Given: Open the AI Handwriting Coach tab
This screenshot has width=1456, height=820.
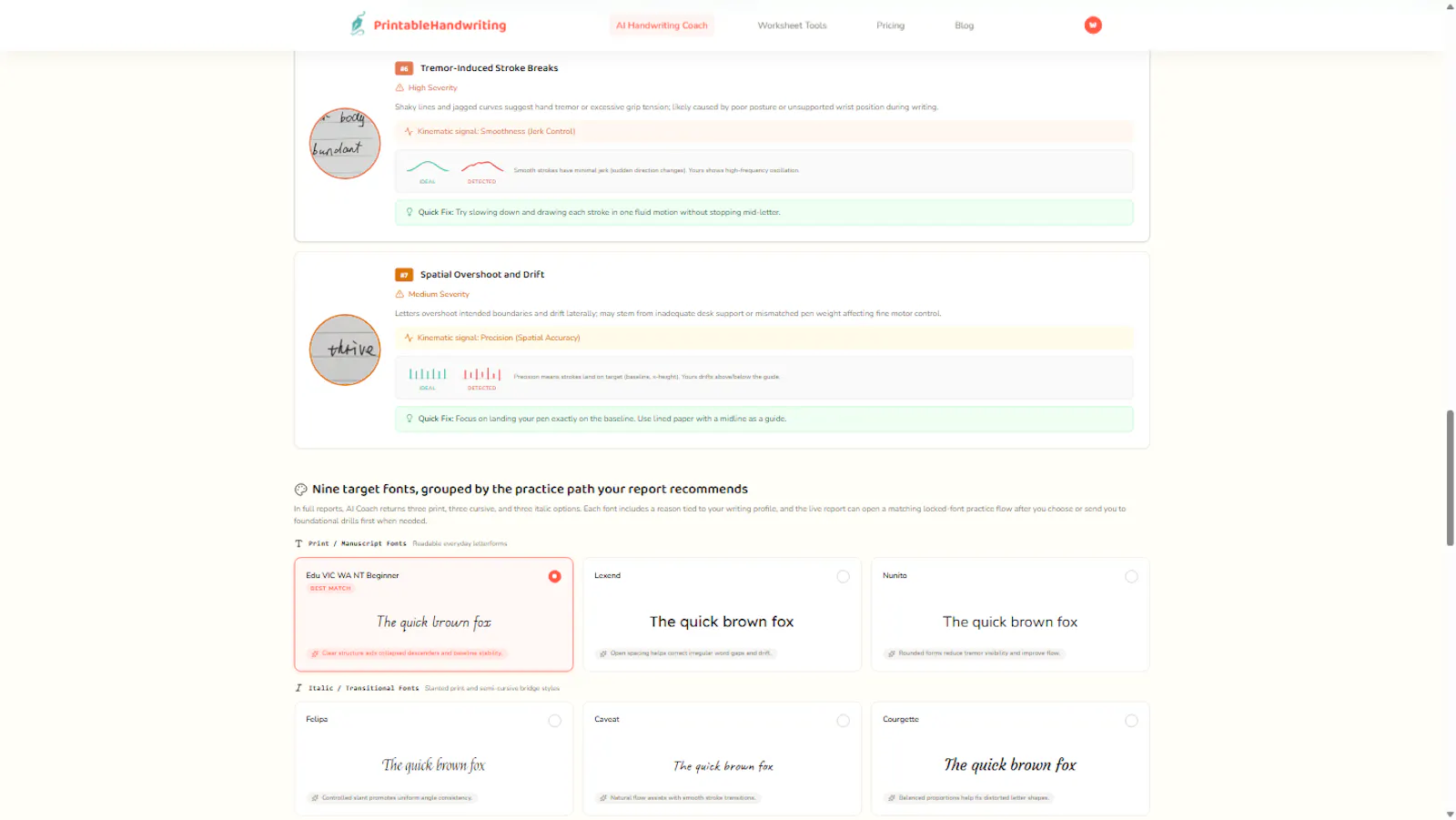Looking at the screenshot, I should [662, 25].
